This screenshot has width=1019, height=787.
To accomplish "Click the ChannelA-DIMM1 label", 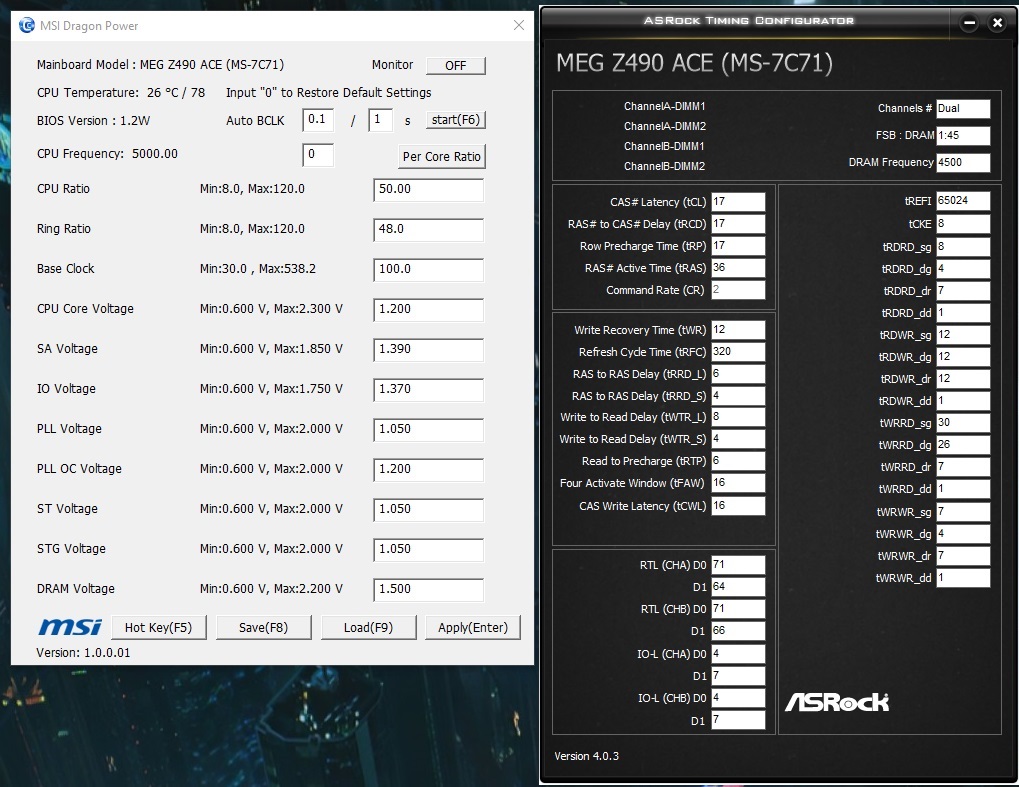I will click(664, 107).
